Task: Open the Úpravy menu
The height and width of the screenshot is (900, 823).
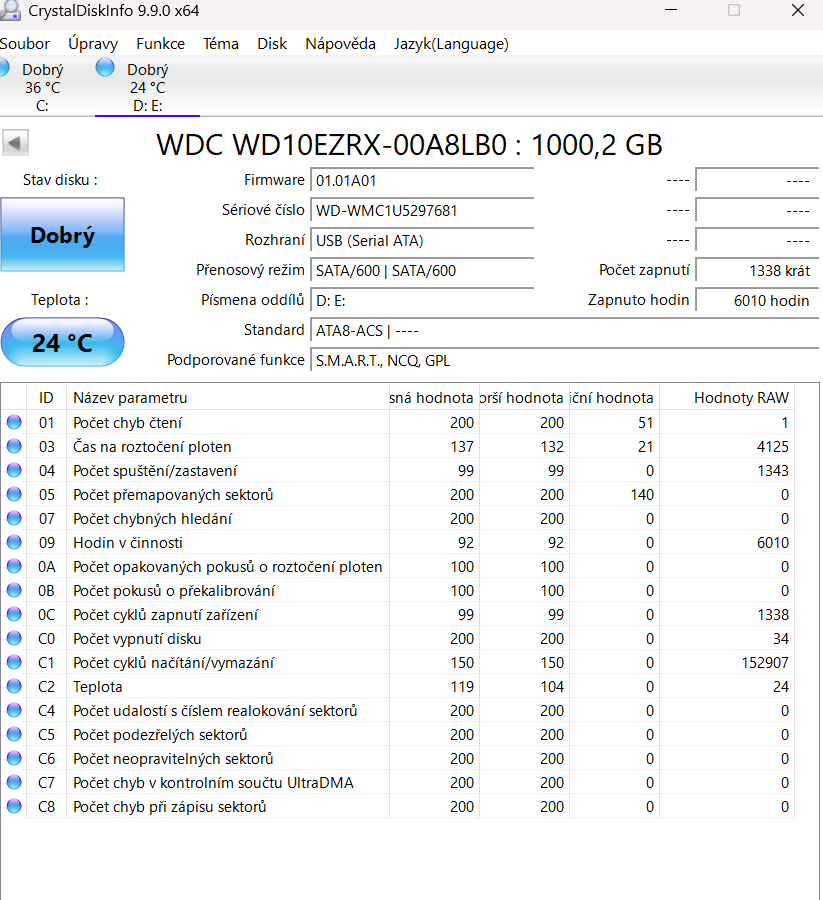Action: point(92,44)
